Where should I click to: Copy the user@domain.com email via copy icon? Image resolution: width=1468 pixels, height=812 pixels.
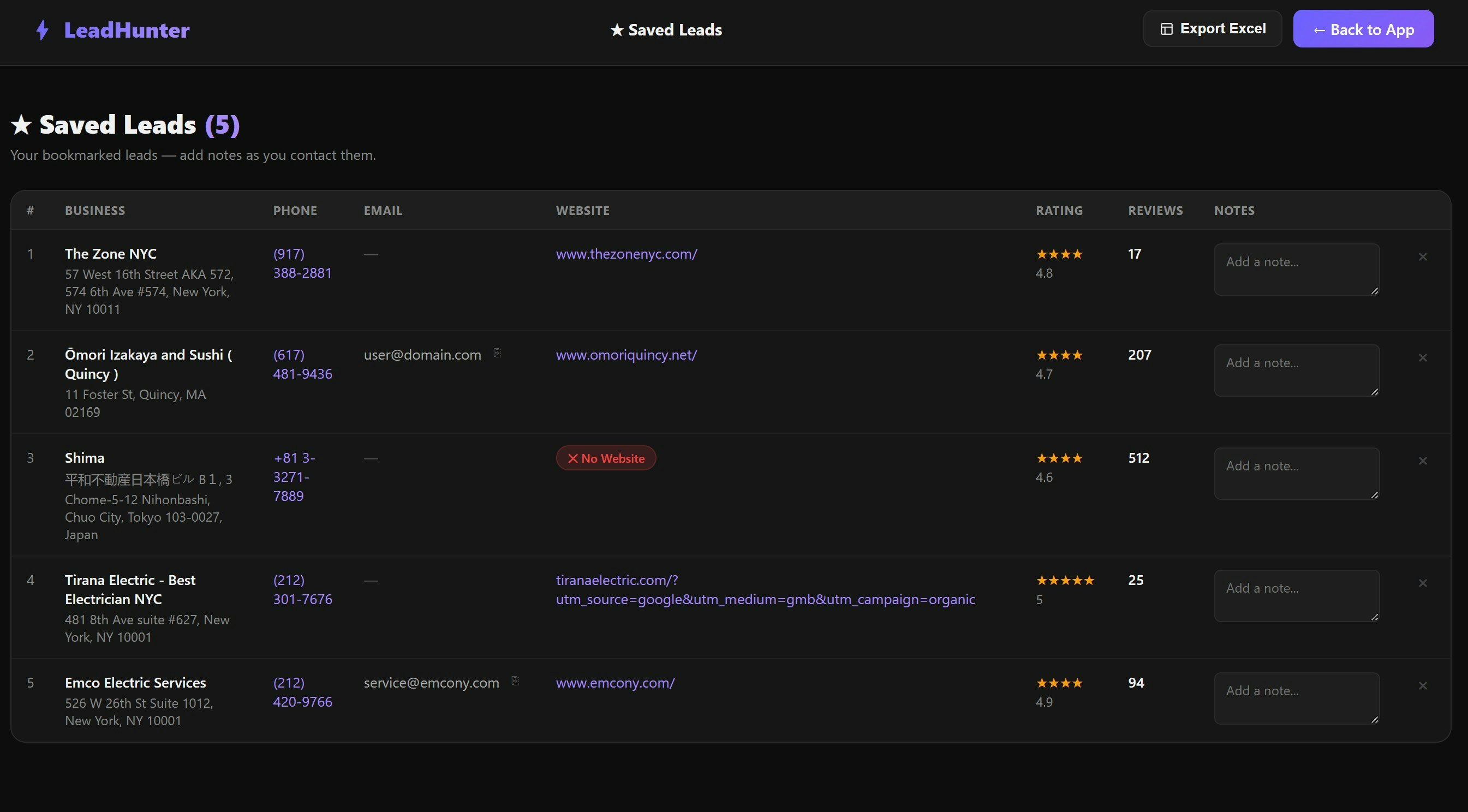tap(497, 353)
